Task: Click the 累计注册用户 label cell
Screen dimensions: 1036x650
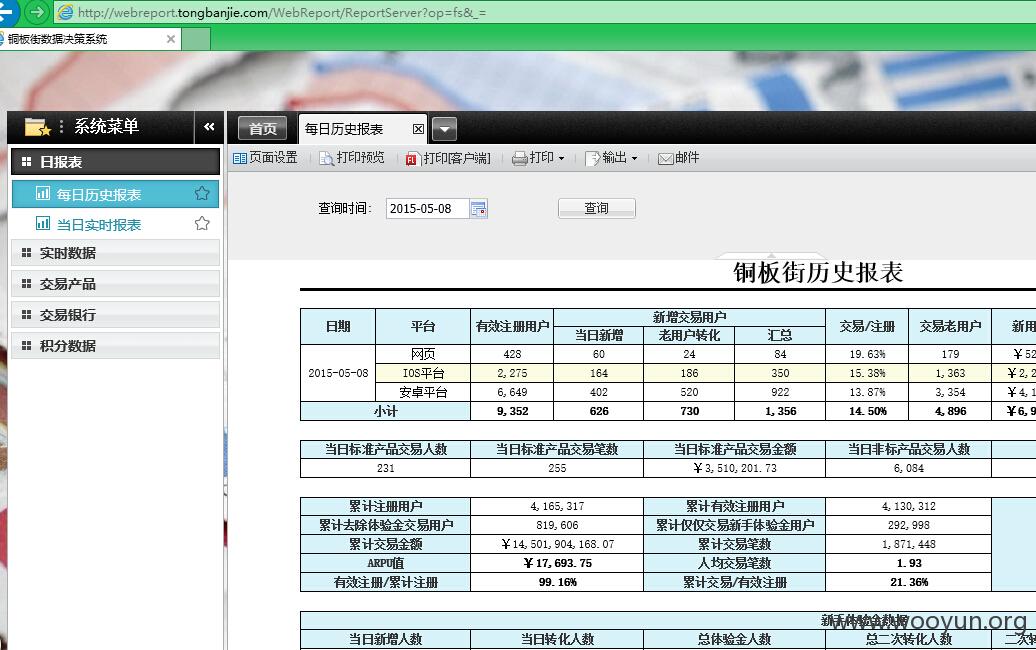Action: click(x=385, y=507)
